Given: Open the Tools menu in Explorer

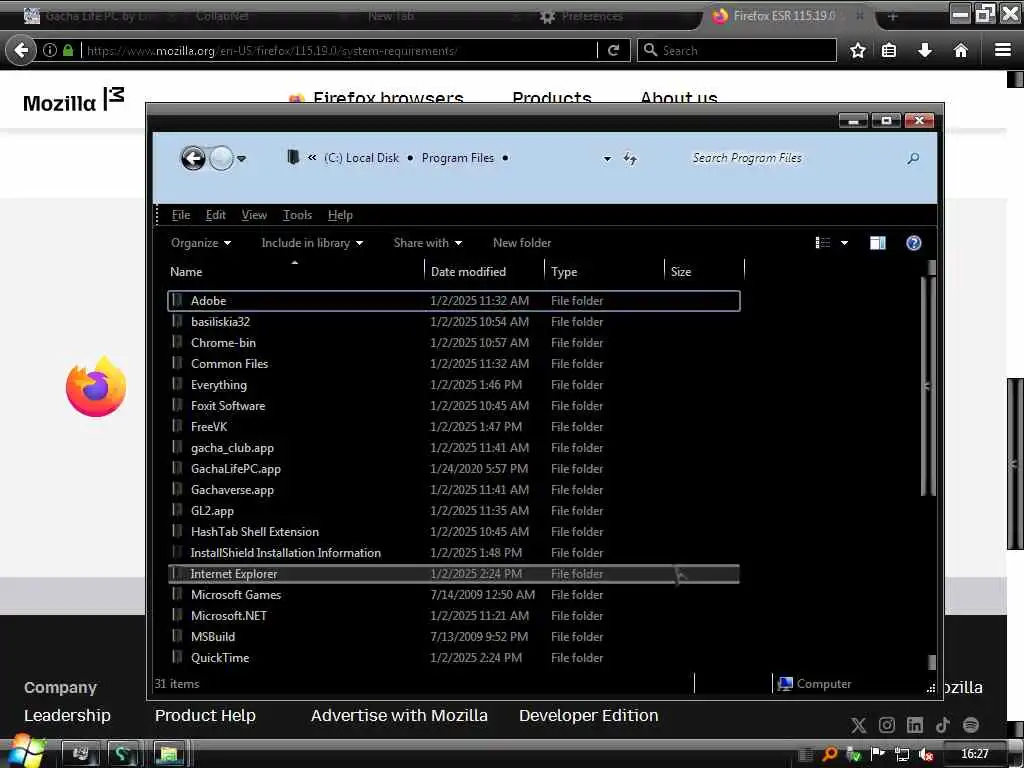Looking at the screenshot, I should (297, 215).
